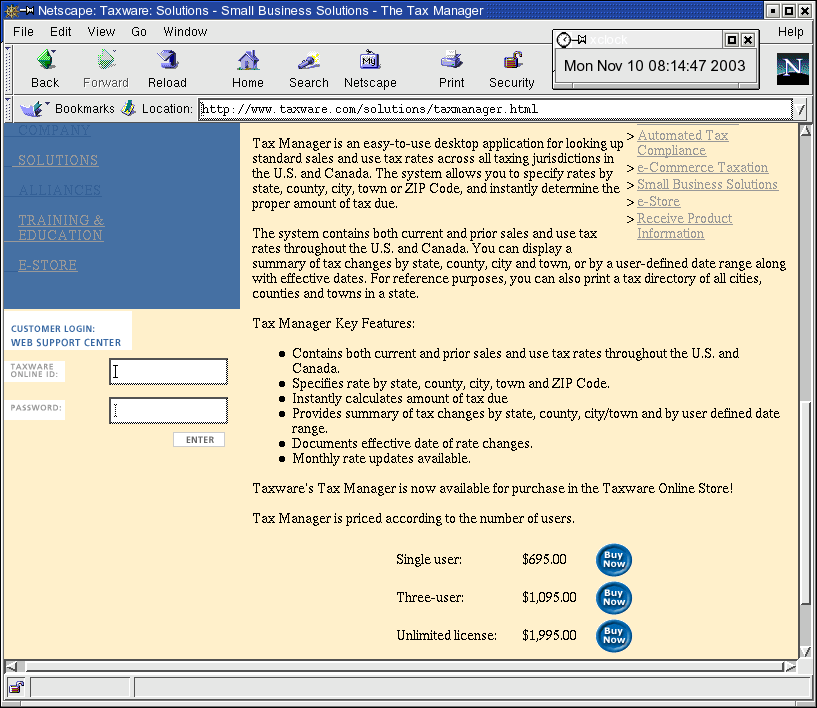Viewport: 817px width, 708px height.
Task: Open Small Business Solutions link
Action: pos(707,184)
